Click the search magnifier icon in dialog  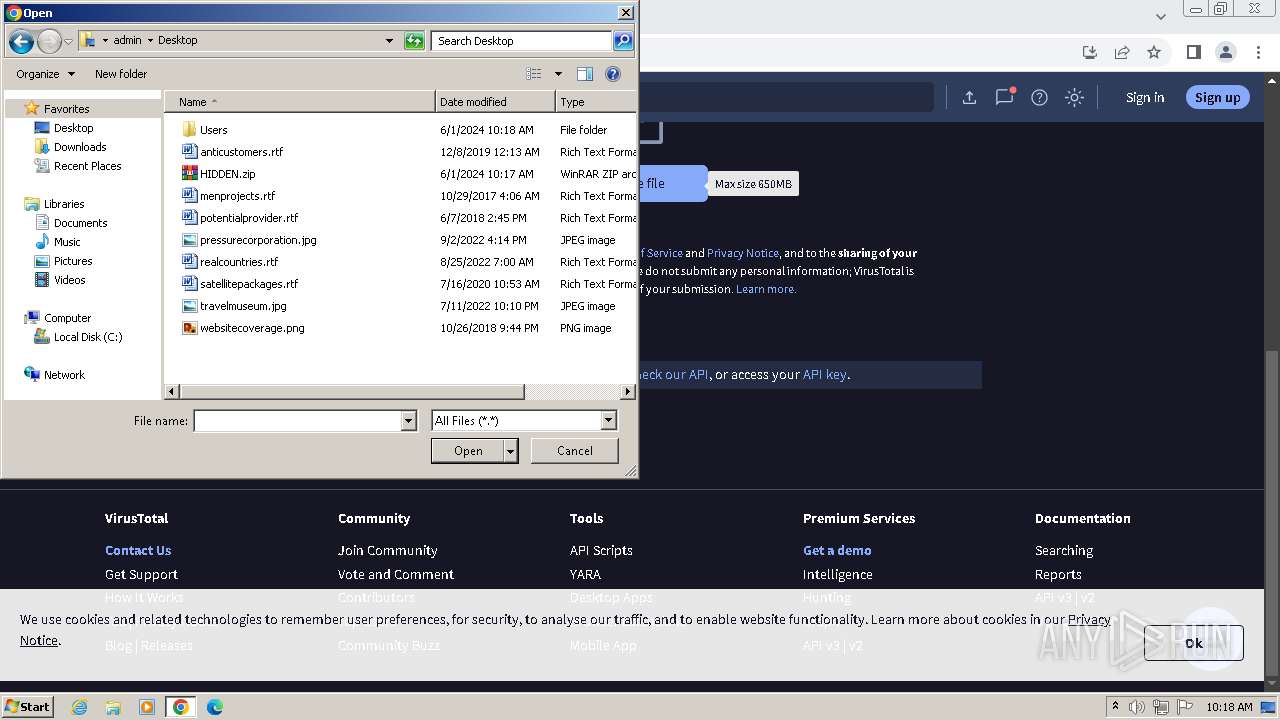coord(623,41)
